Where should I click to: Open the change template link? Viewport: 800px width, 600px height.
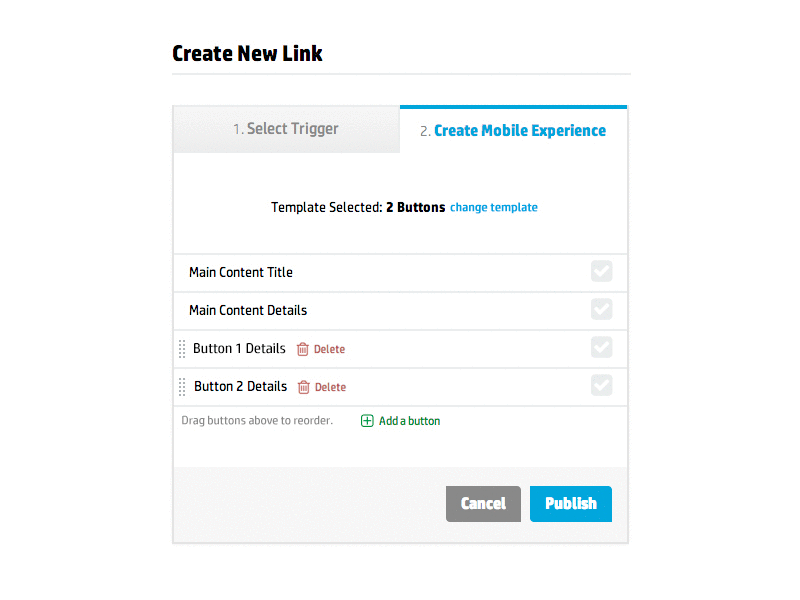493,207
